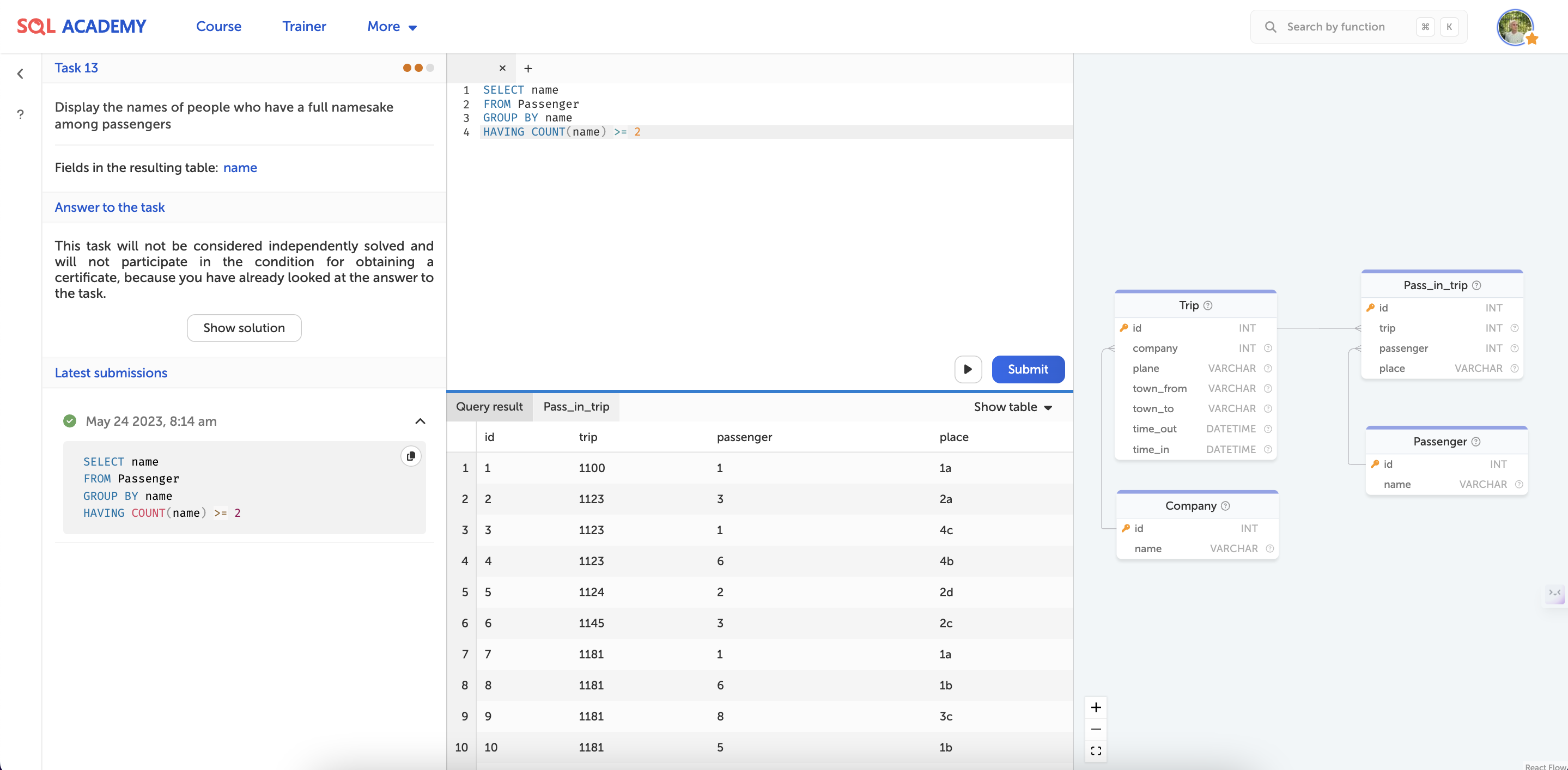Viewport: 1568px width, 770px height.
Task: Expand the More dropdown menu
Action: click(391, 26)
